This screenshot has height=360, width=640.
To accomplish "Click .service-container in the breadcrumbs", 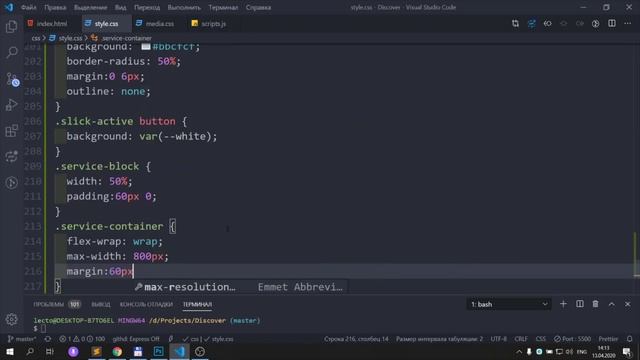I will tap(126, 38).
